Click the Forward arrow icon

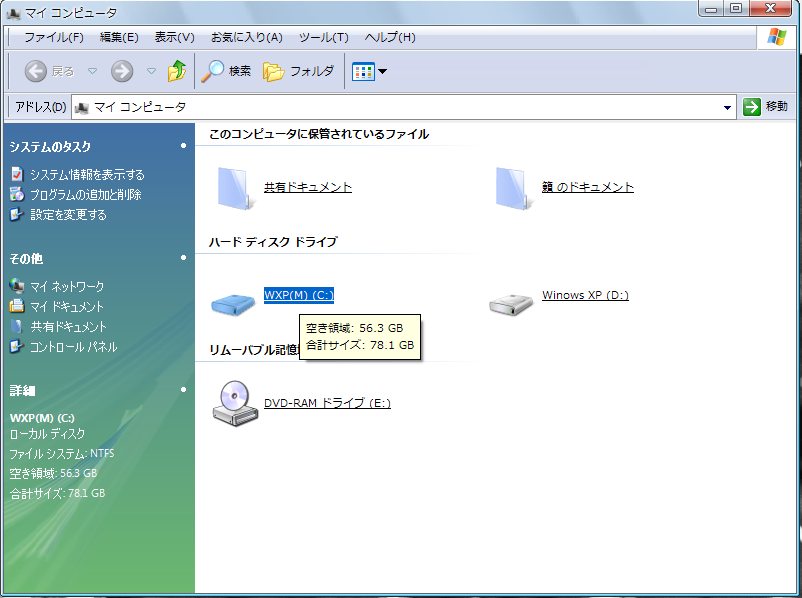122,71
